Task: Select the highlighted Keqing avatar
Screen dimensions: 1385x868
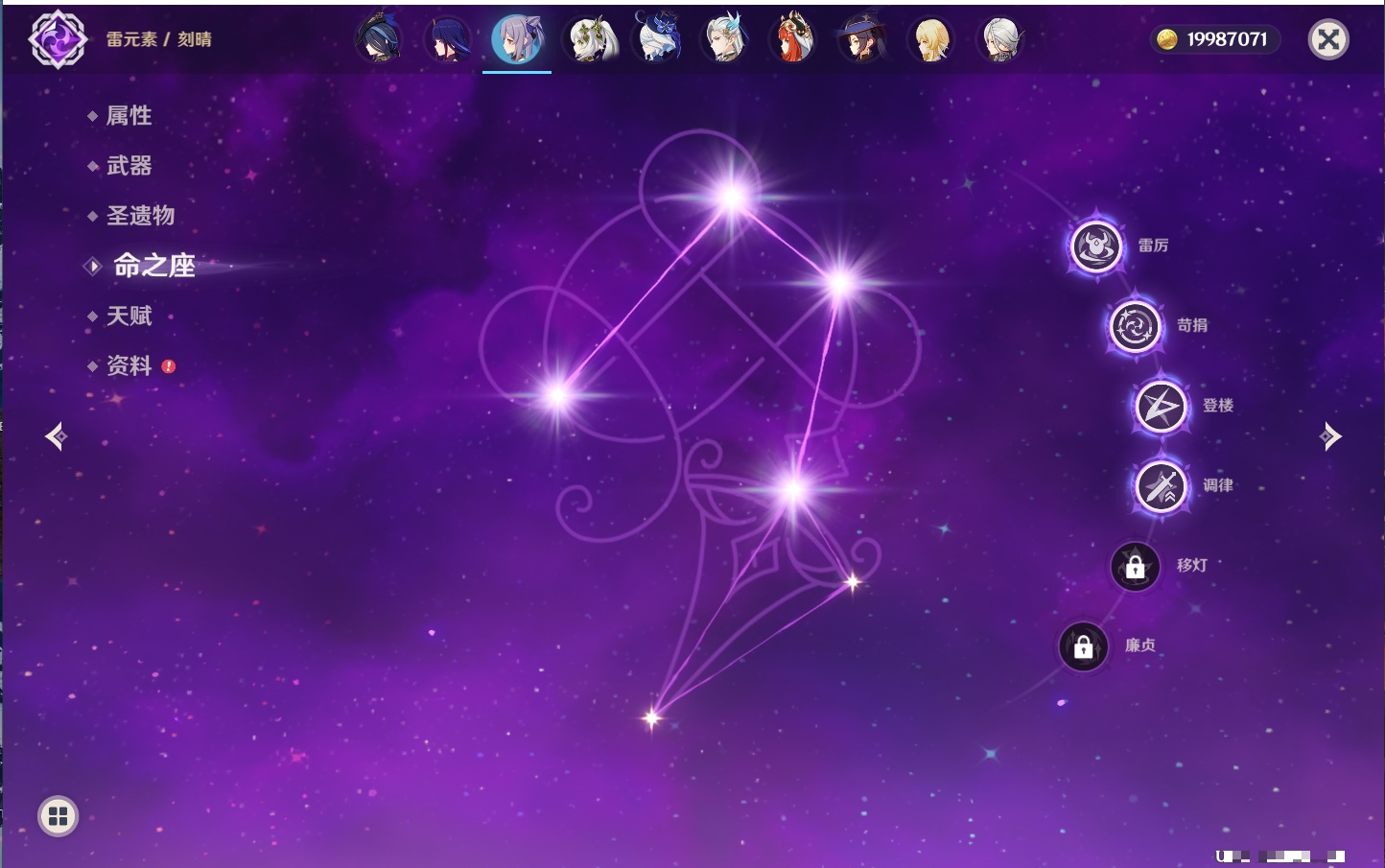Action: 517,39
